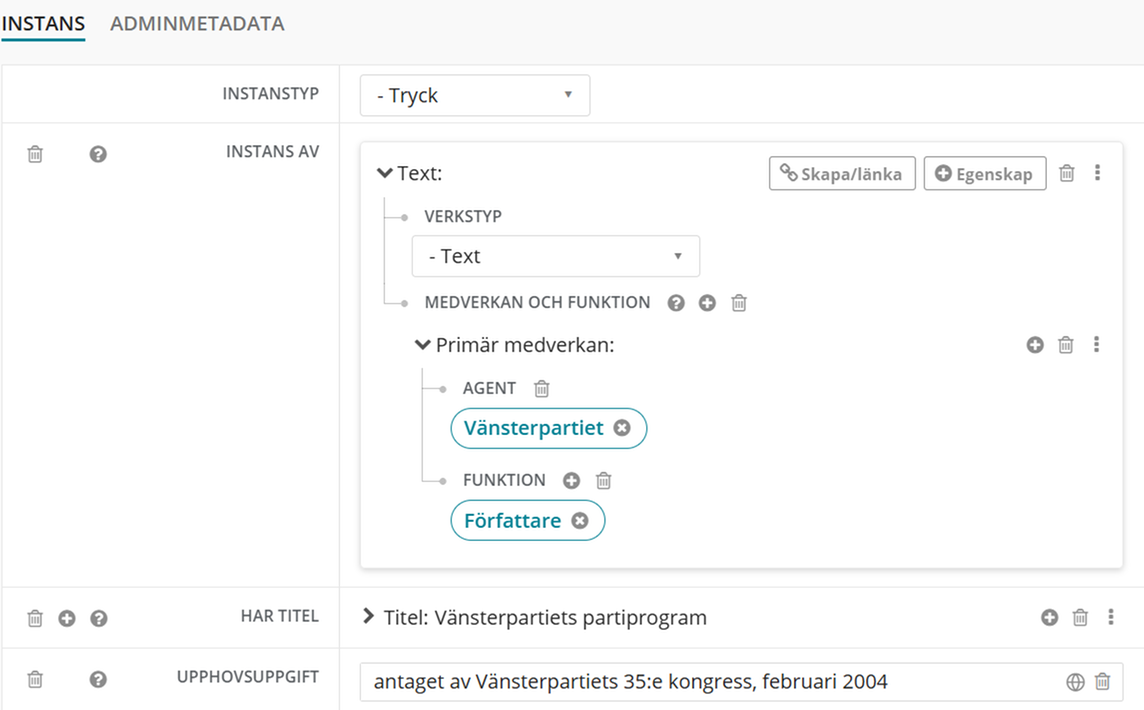The image size is (1144, 710).
Task: Click the Egenskap button
Action: pyautogui.click(x=985, y=173)
